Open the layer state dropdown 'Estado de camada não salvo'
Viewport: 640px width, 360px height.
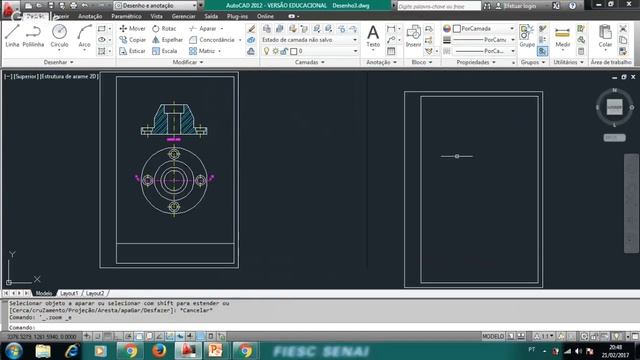(310, 40)
